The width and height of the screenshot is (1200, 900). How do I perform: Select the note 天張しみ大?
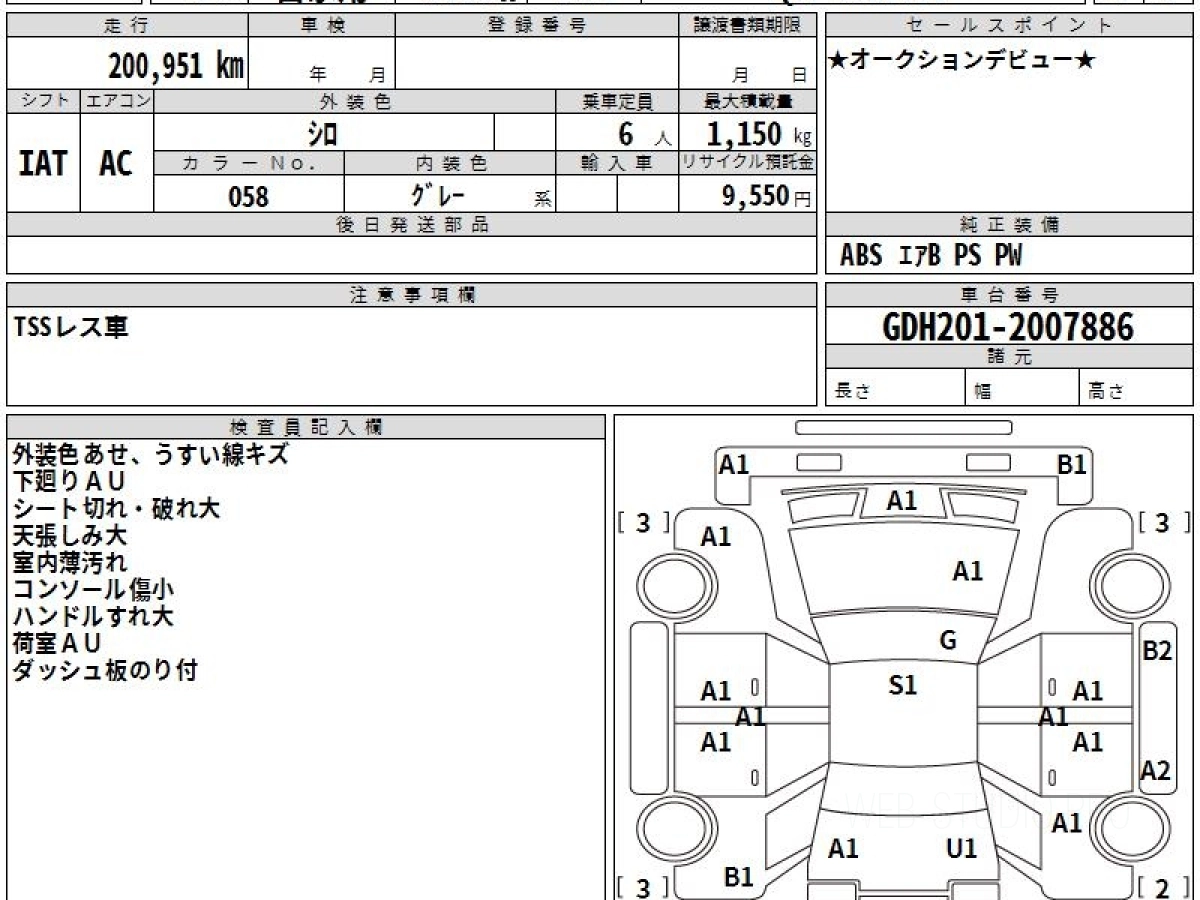[x=70, y=535]
